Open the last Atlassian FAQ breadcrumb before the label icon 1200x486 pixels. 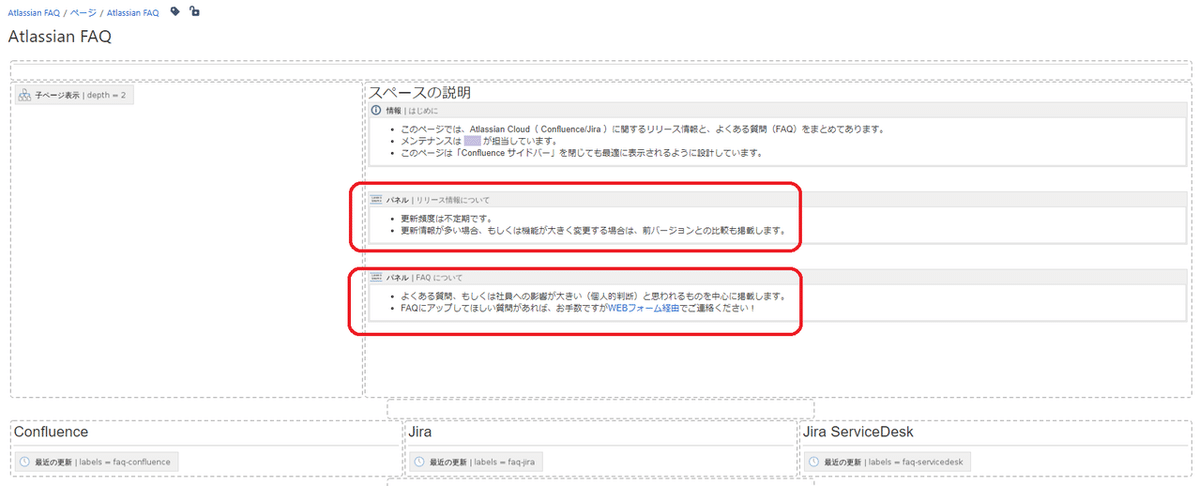(x=132, y=13)
